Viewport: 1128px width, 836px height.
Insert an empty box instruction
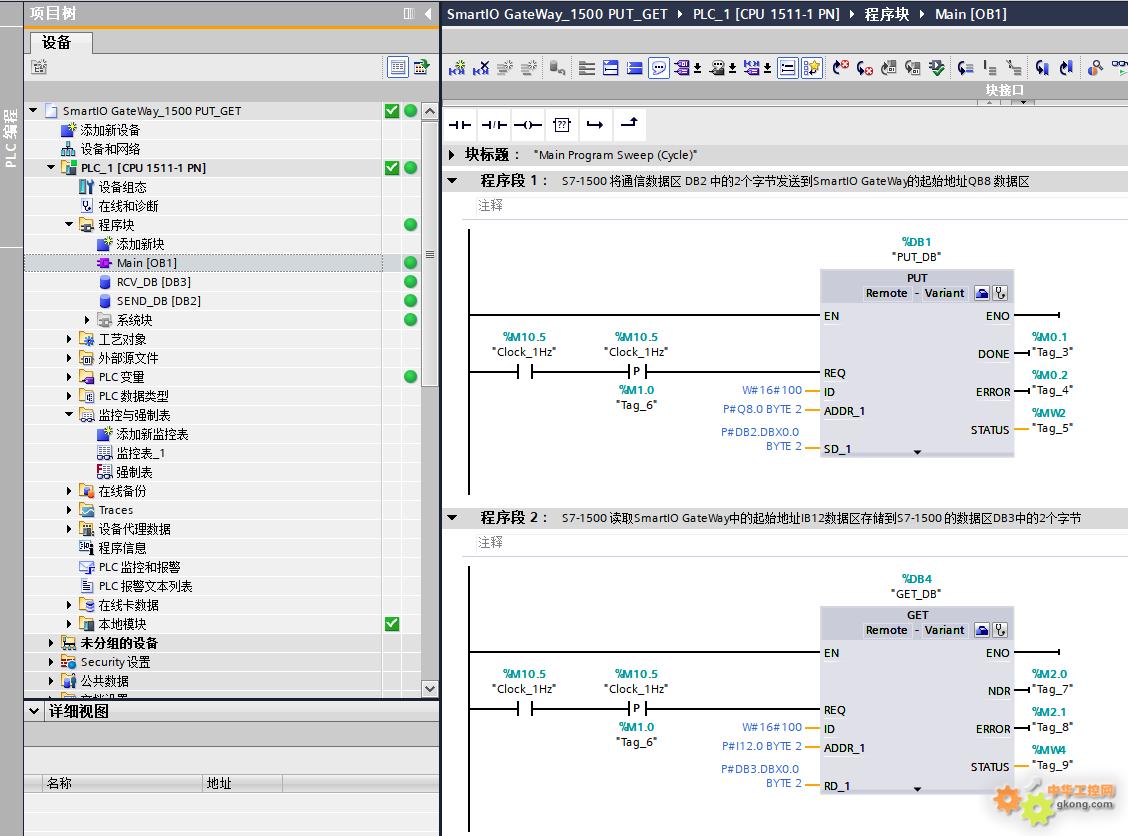tap(561, 125)
